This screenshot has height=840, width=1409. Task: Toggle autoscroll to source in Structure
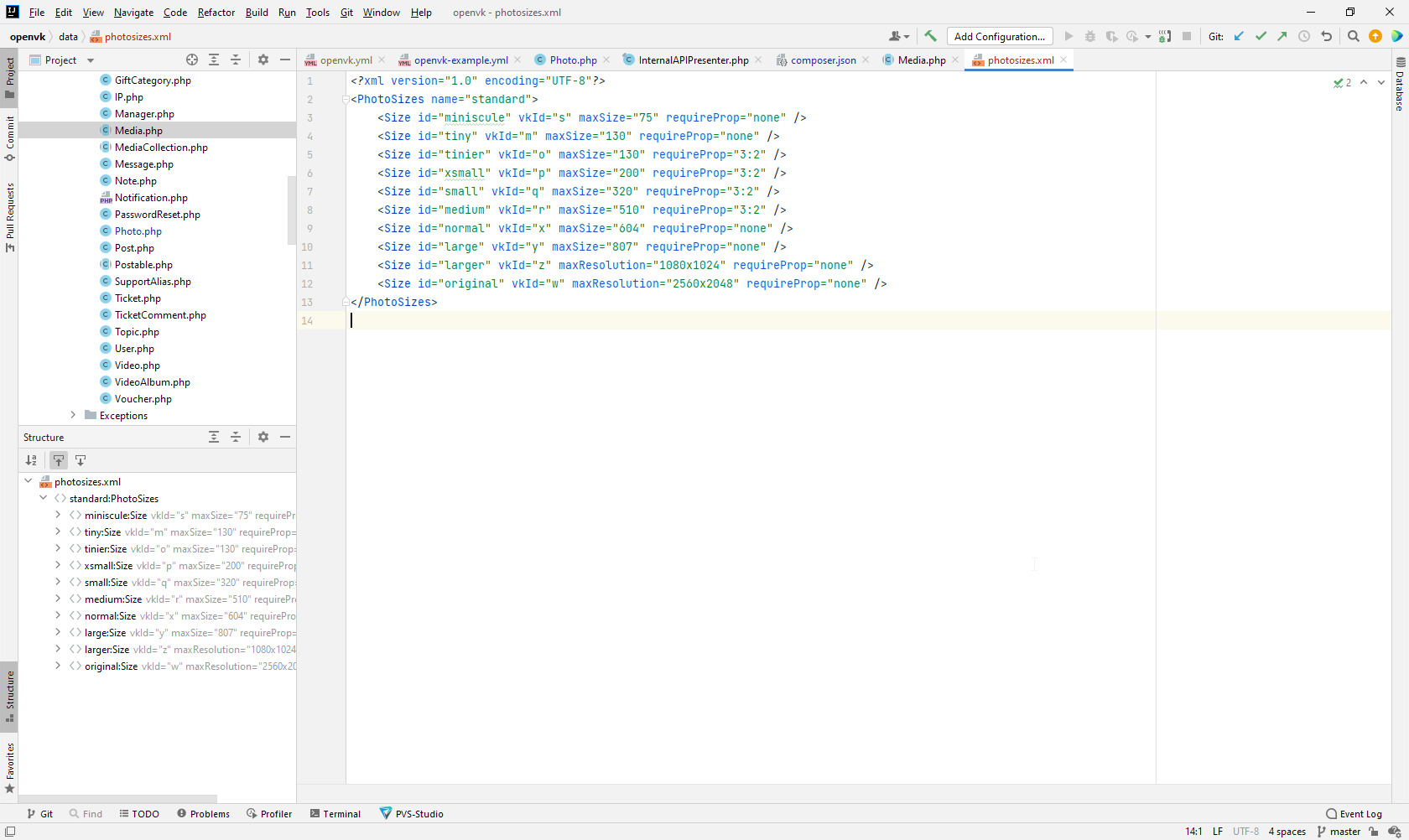(x=59, y=460)
